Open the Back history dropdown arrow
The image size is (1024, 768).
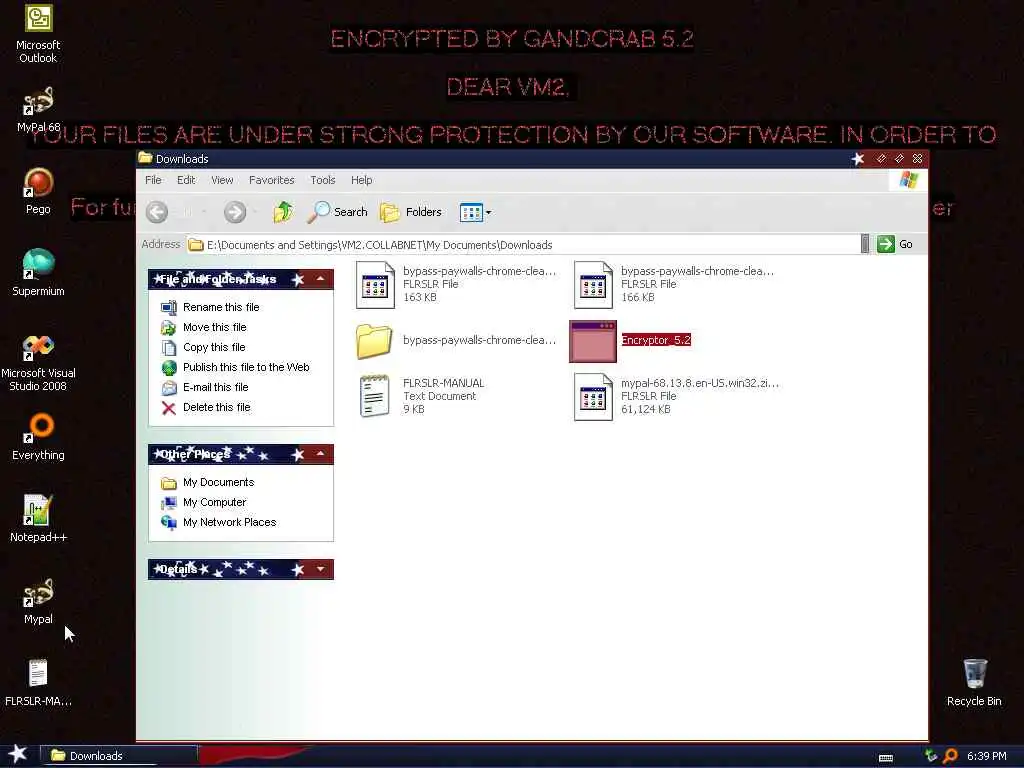pos(204,212)
